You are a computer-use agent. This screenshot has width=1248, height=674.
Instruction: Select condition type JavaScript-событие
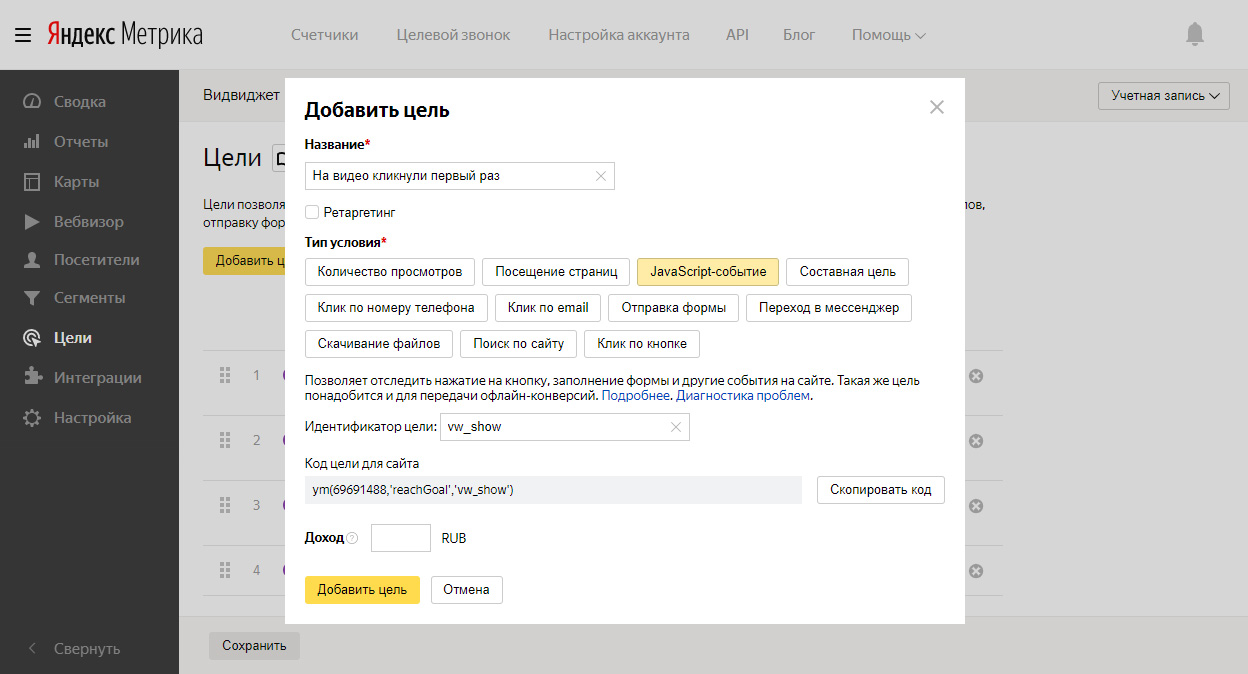coord(708,271)
